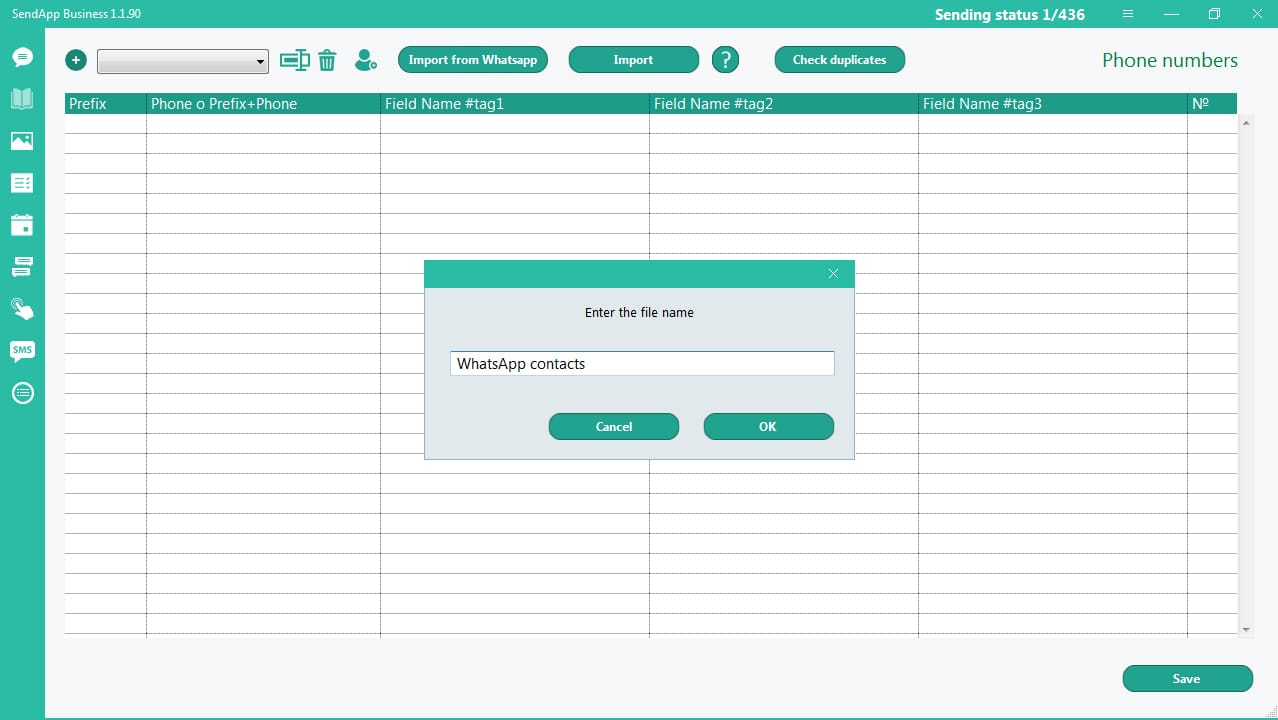
Task: Close the file name dialog with X
Action: (x=833, y=274)
